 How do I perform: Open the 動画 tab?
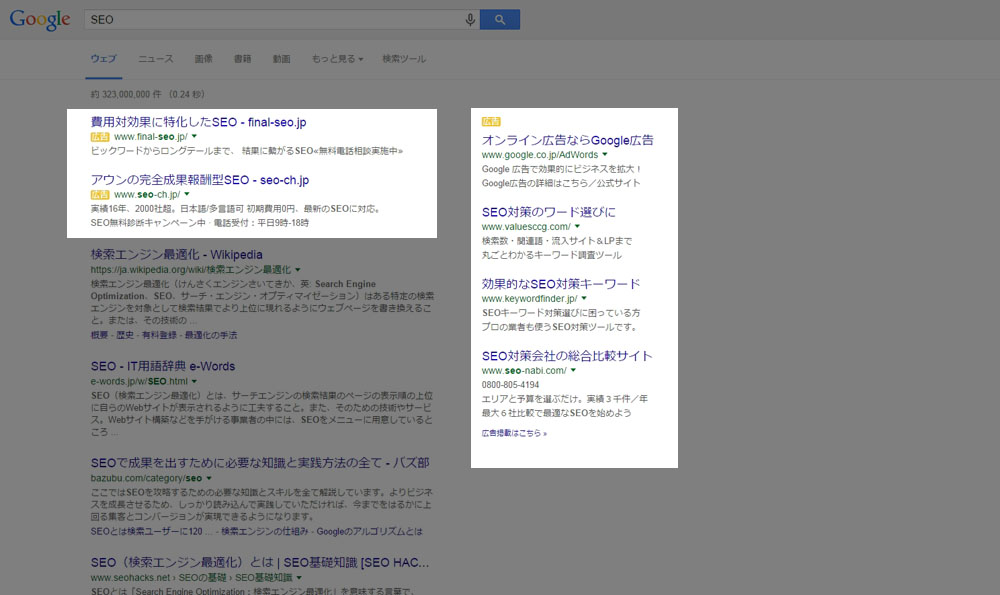click(x=281, y=59)
